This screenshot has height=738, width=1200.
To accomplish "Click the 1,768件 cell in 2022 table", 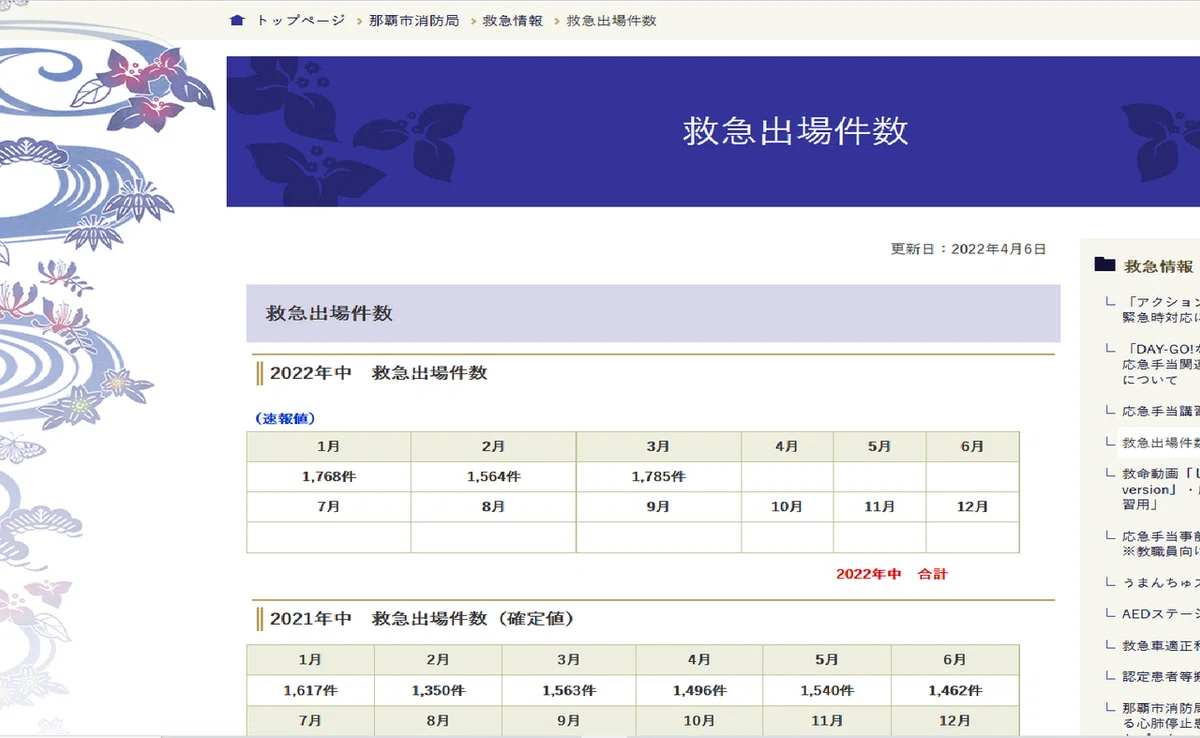I will 329,477.
